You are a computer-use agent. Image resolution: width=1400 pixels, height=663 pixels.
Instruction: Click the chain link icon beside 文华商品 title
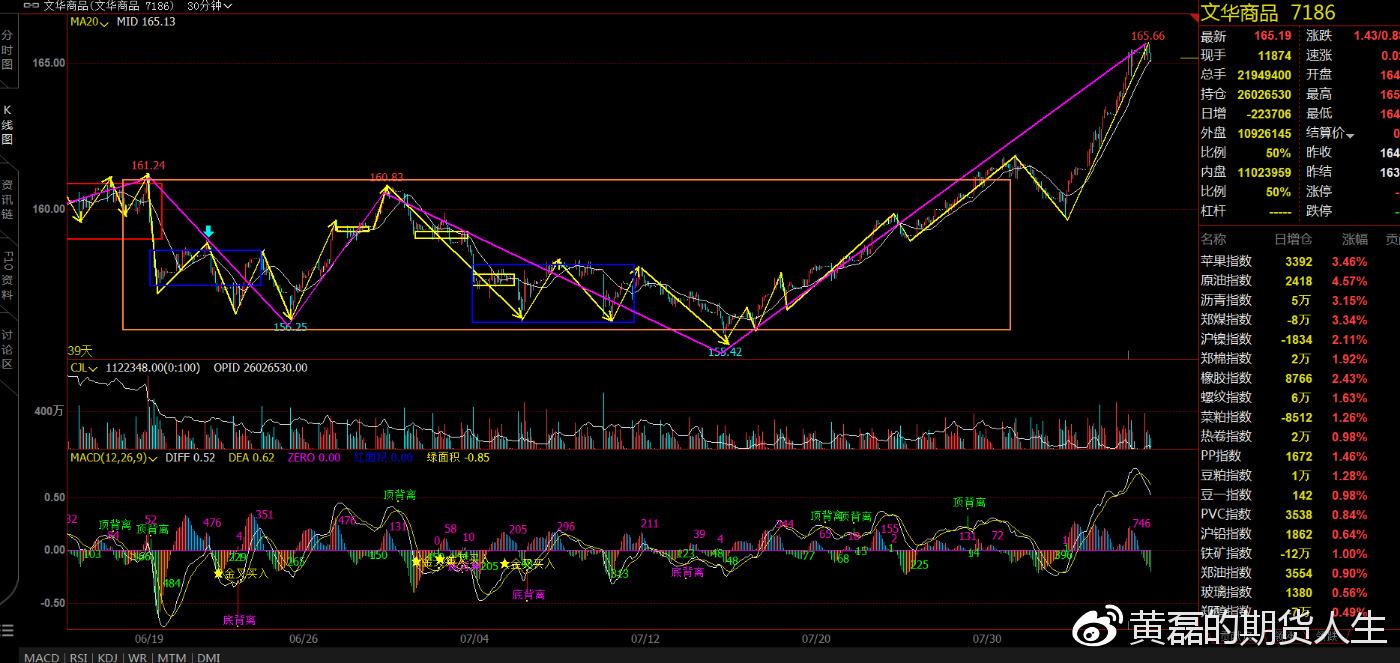pyautogui.click(x=32, y=6)
